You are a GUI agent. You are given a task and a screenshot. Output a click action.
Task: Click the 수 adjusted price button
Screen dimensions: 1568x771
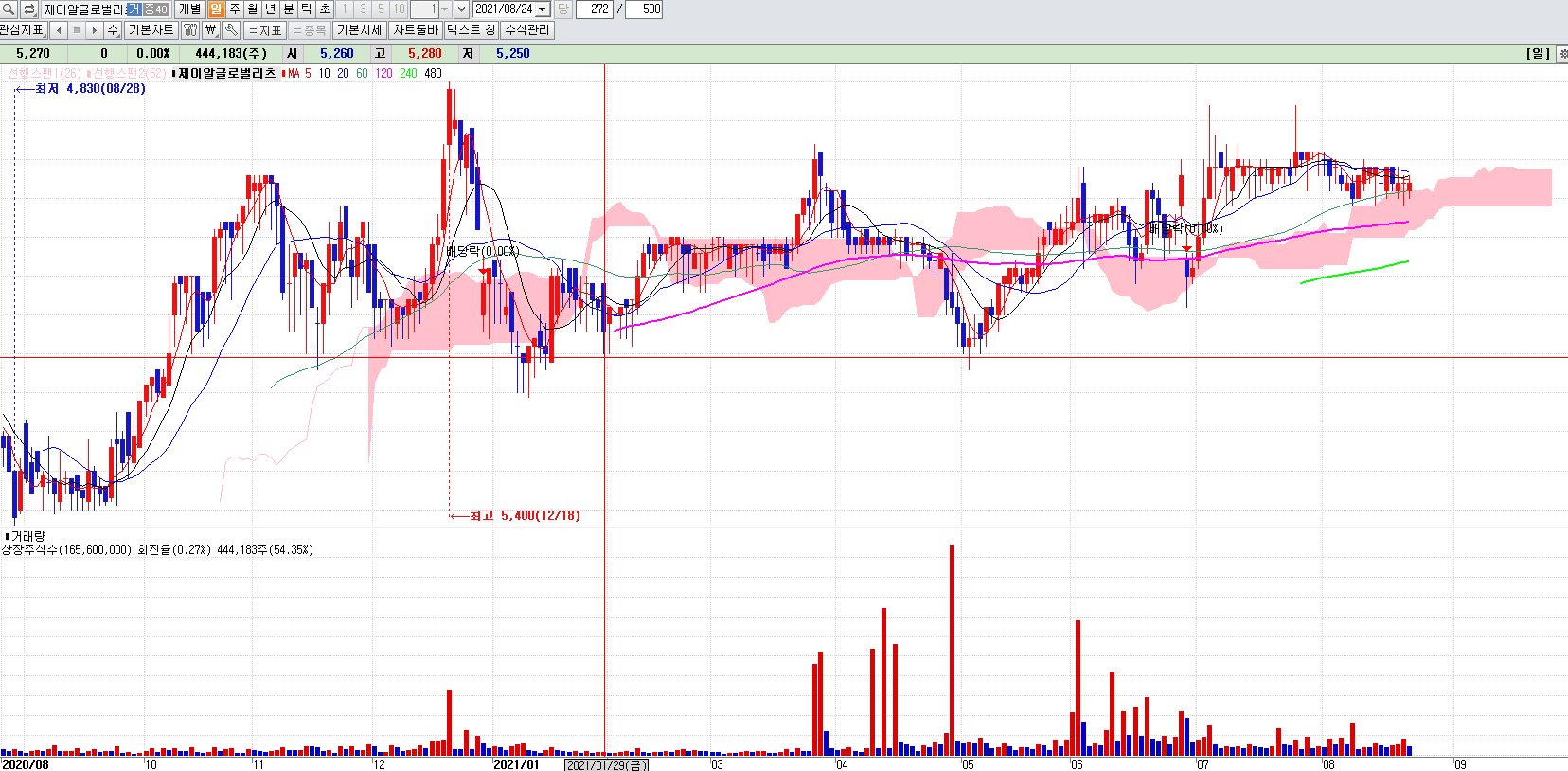113,30
